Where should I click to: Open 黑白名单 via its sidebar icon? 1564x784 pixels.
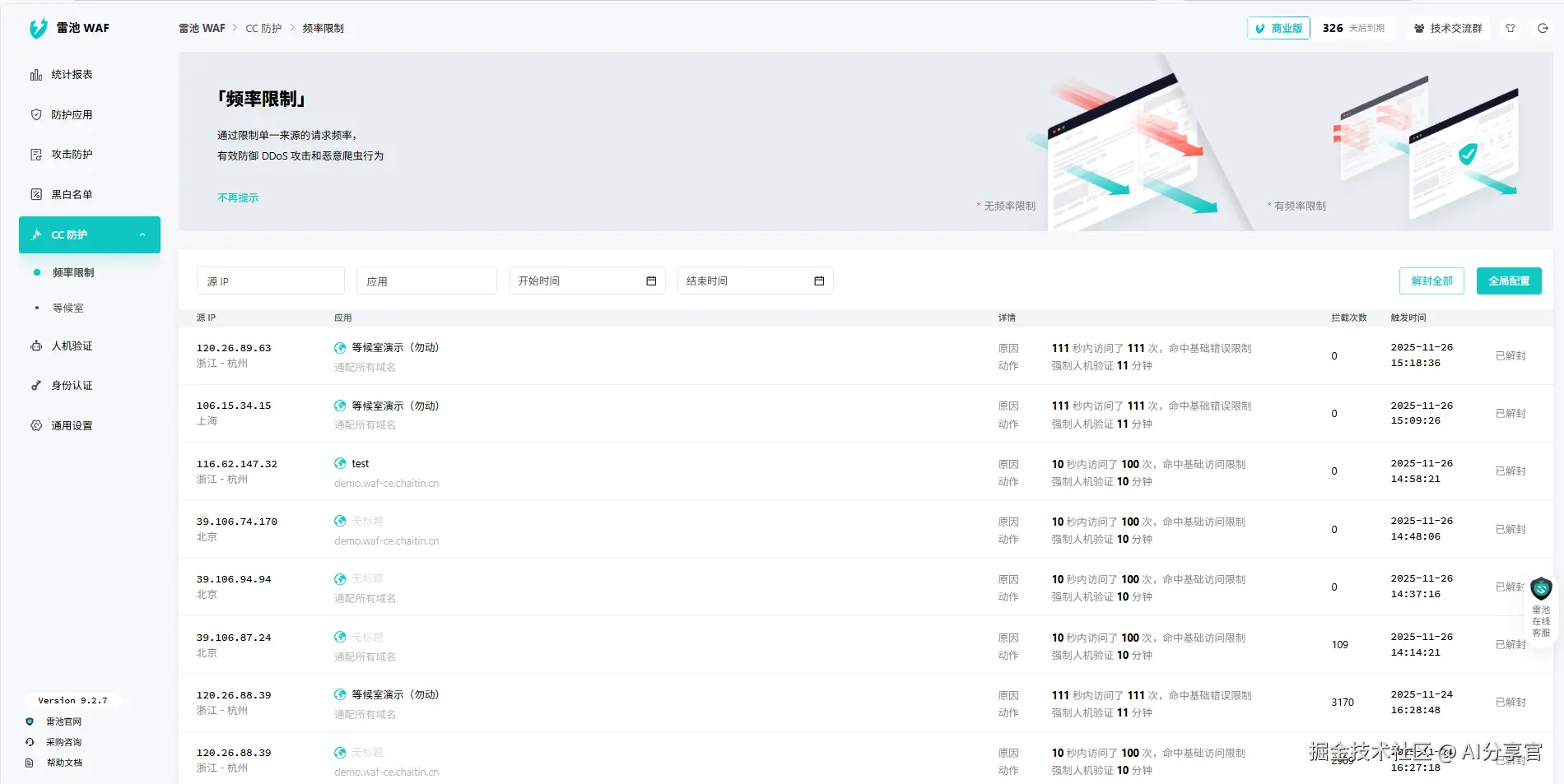[x=36, y=195]
